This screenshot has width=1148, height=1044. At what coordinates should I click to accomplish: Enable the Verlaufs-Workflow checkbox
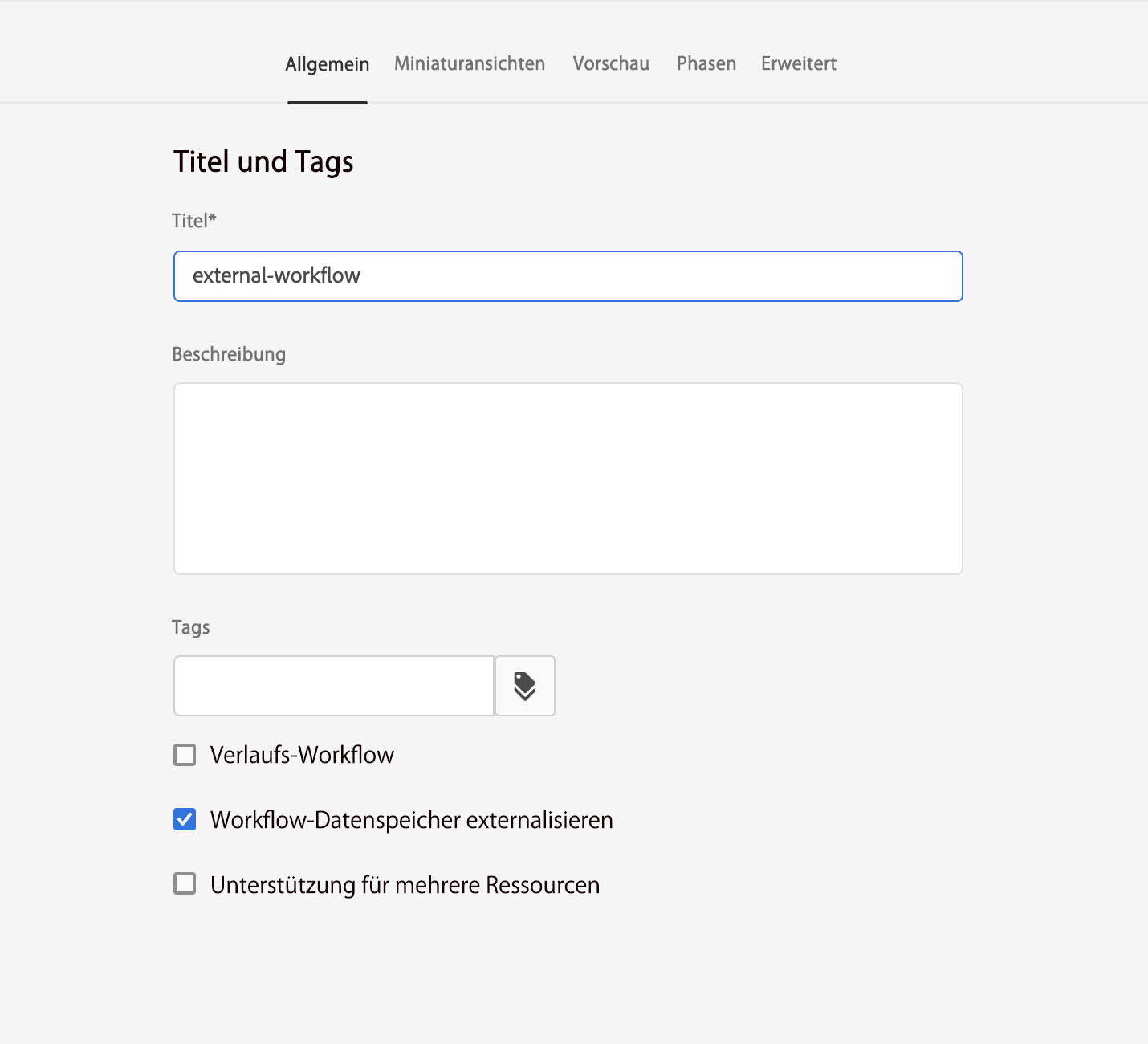(185, 755)
